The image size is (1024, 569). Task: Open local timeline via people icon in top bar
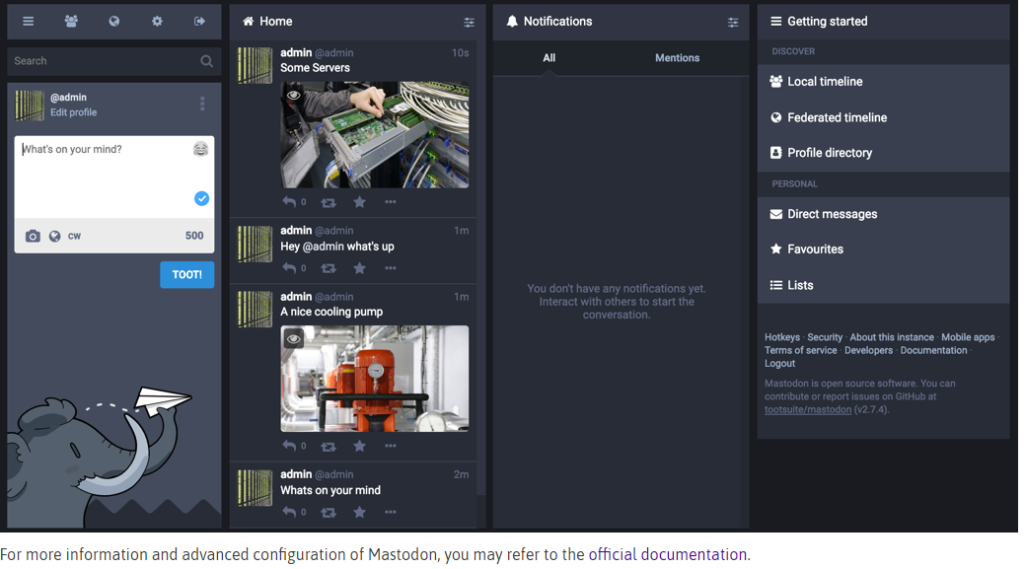click(x=71, y=21)
